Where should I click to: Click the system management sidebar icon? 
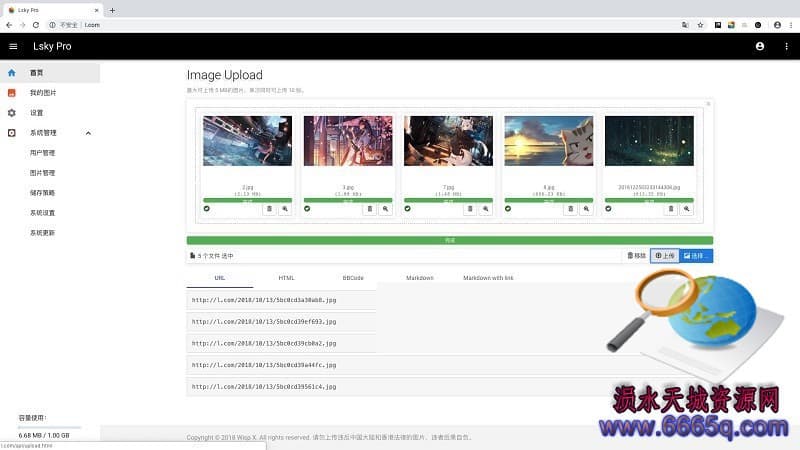click(x=12, y=133)
